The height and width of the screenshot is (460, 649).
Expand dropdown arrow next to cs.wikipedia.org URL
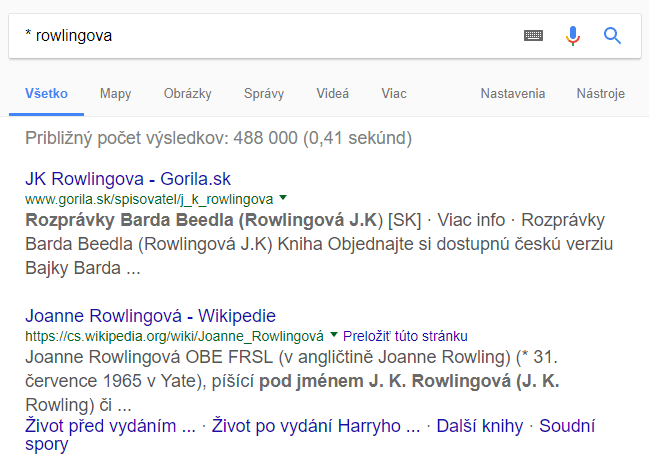[334, 334]
